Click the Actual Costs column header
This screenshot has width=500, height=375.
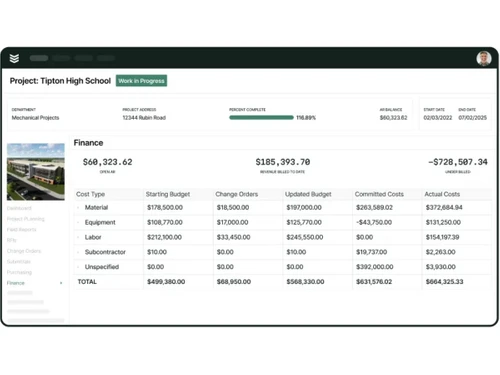442,194
